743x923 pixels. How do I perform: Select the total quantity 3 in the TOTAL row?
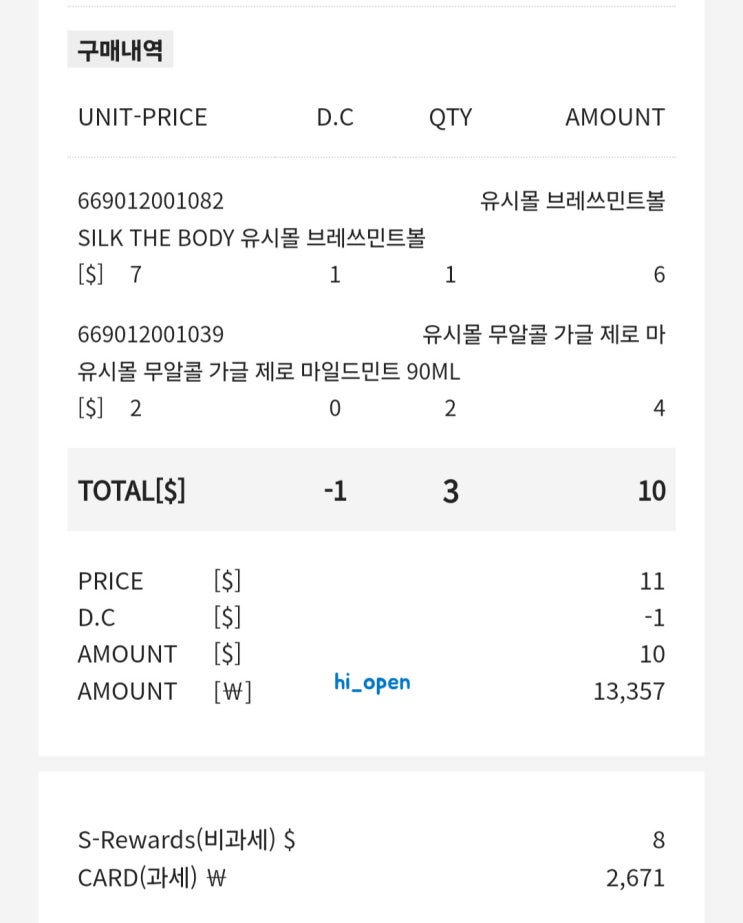[x=450, y=491]
